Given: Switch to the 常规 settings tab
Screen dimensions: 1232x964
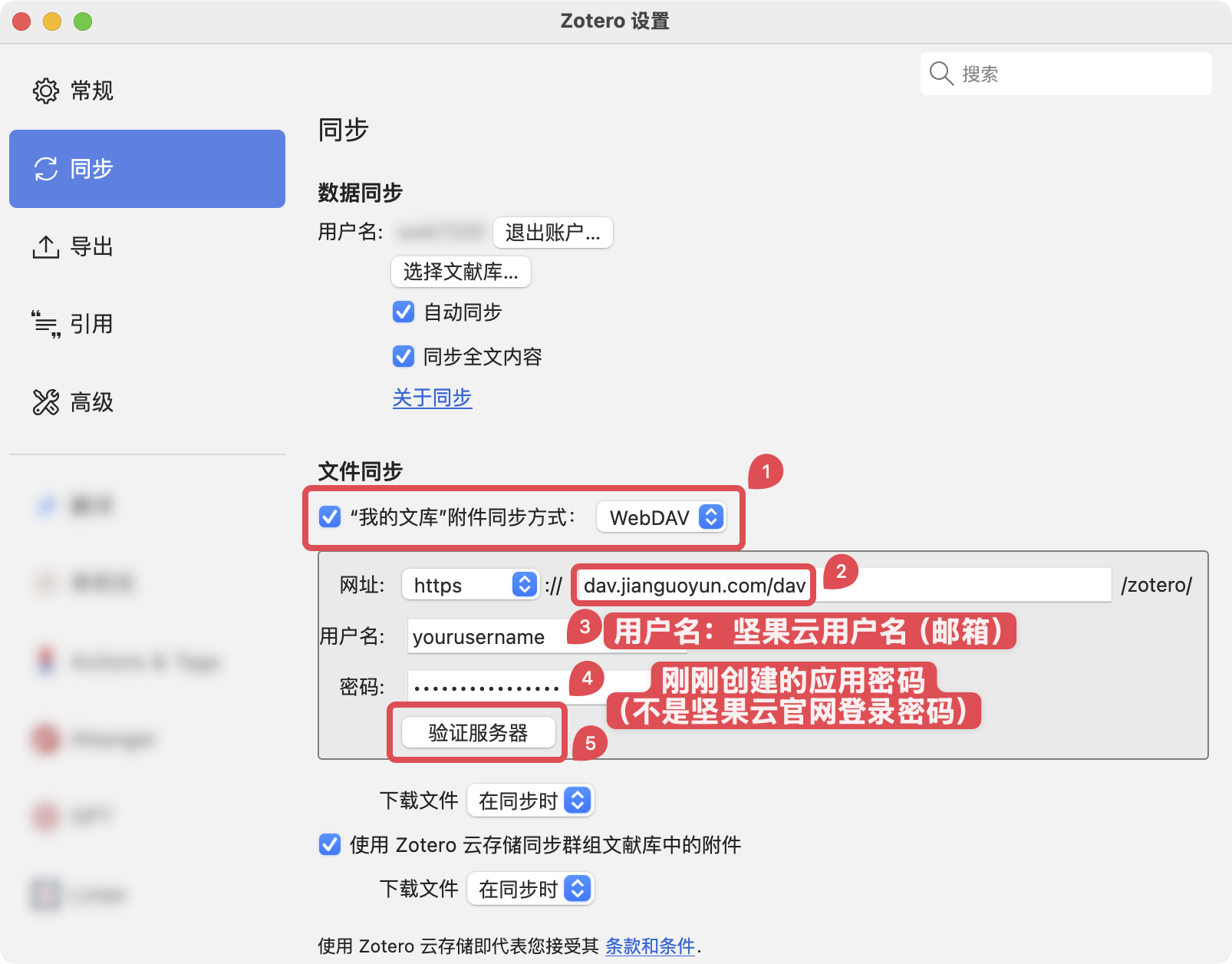Looking at the screenshot, I should tap(46, 90).
